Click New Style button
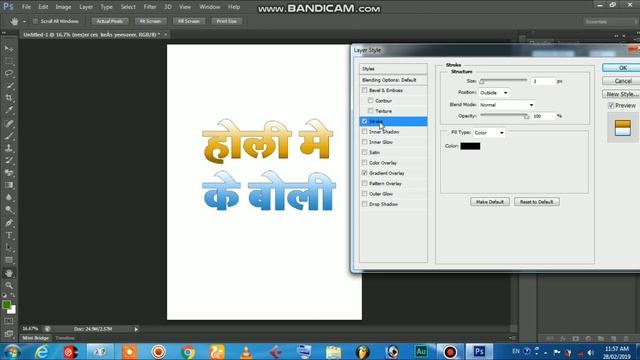This screenshot has width=640, height=360. 621,94
